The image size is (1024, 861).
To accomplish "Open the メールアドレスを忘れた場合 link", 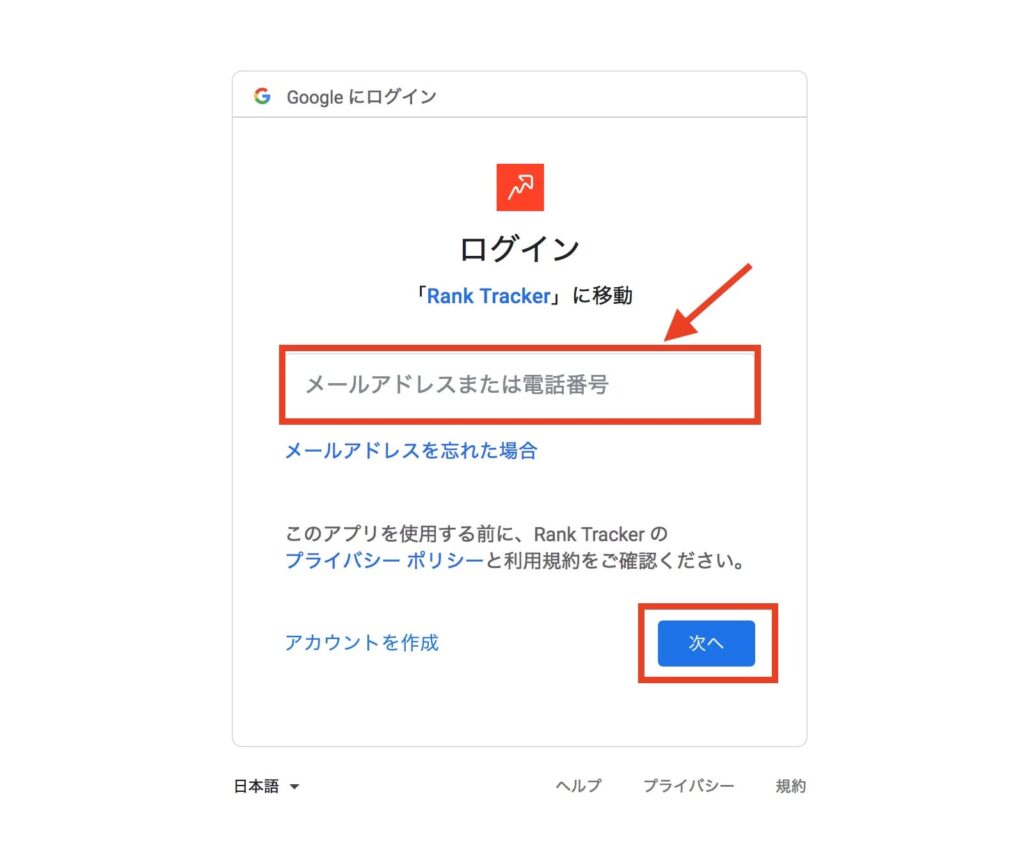I will click(x=411, y=450).
